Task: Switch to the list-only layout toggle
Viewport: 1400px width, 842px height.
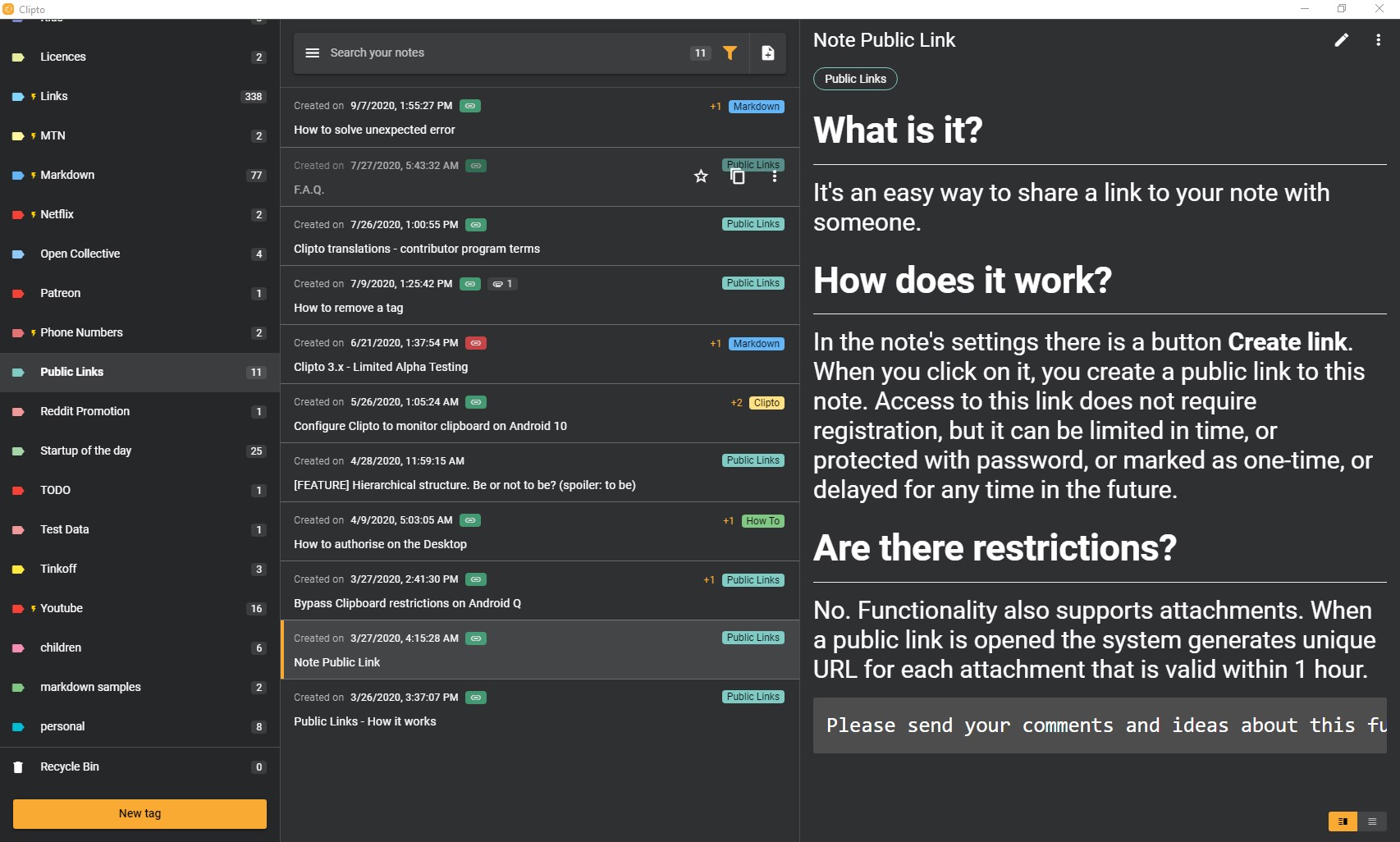Action: click(x=1372, y=821)
